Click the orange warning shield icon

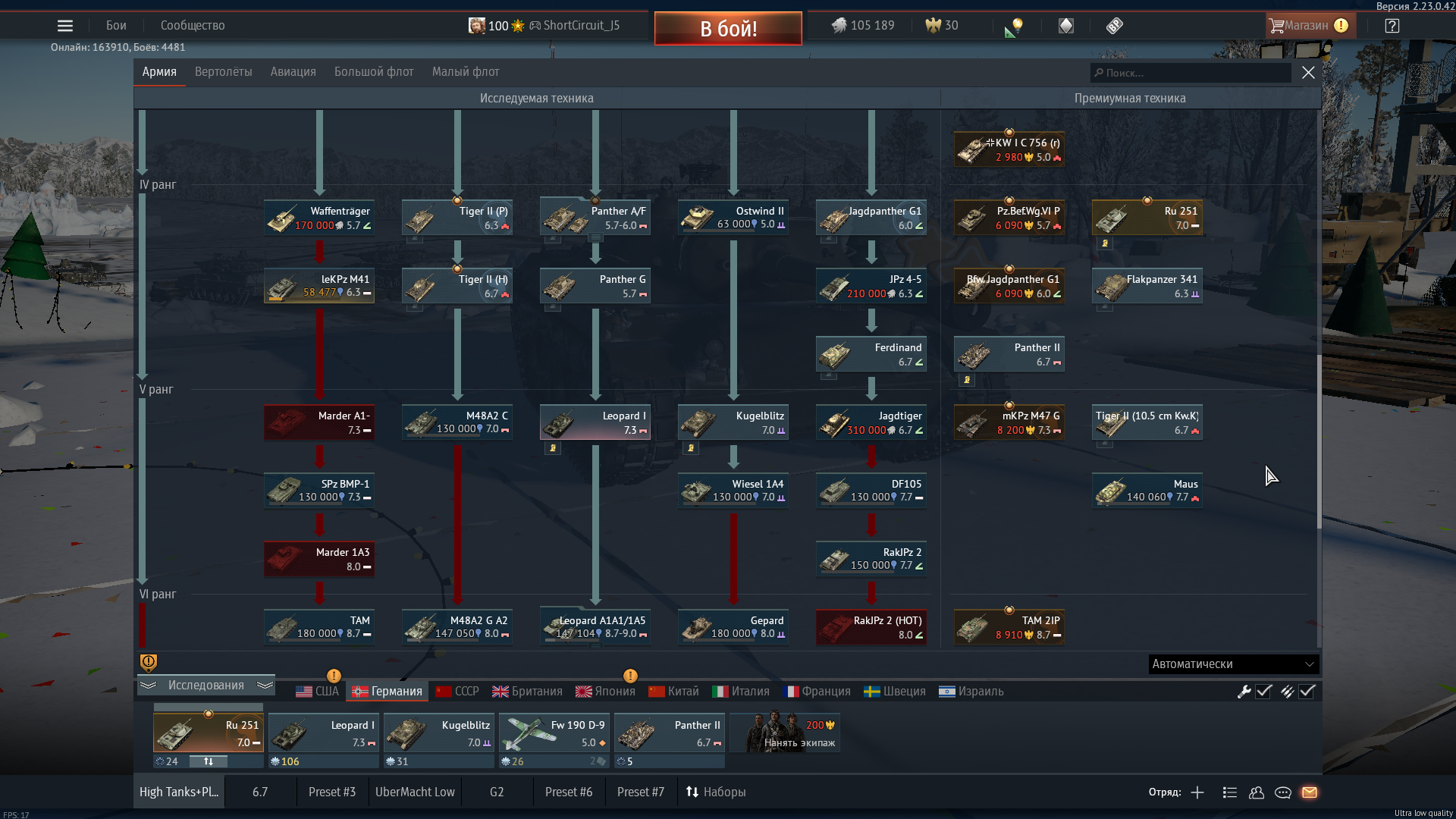[149, 663]
